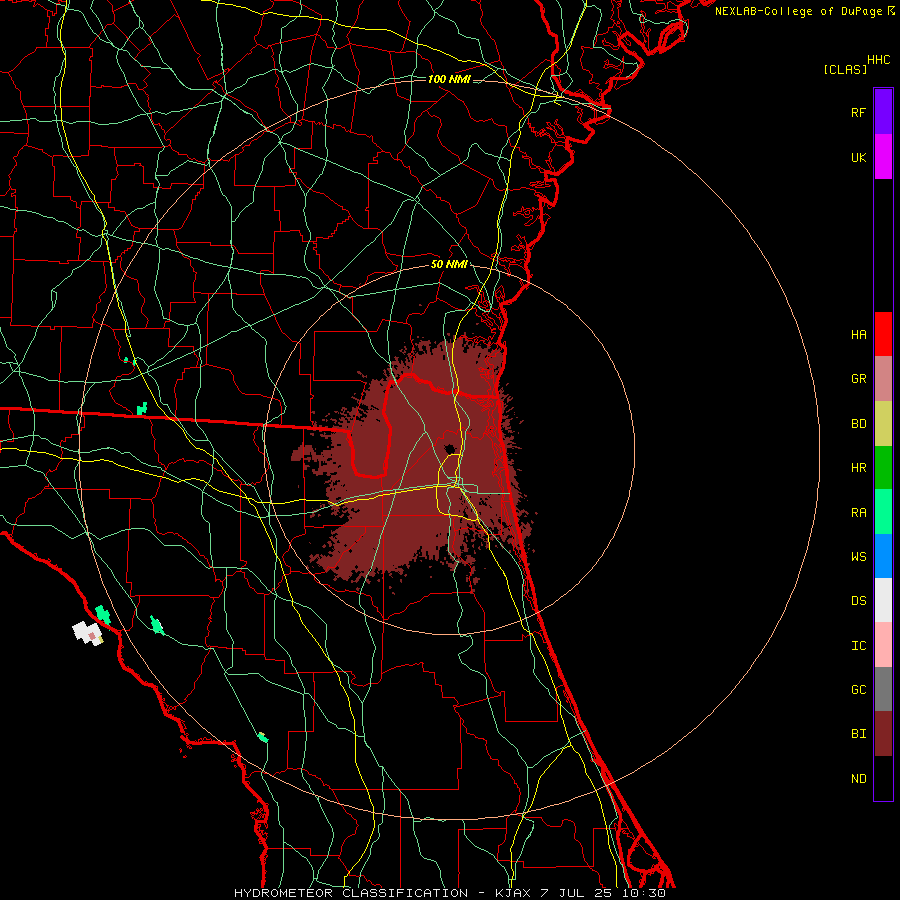The image size is (900, 900).
Task: Click the ND black legend swatch
Action: click(x=883, y=778)
